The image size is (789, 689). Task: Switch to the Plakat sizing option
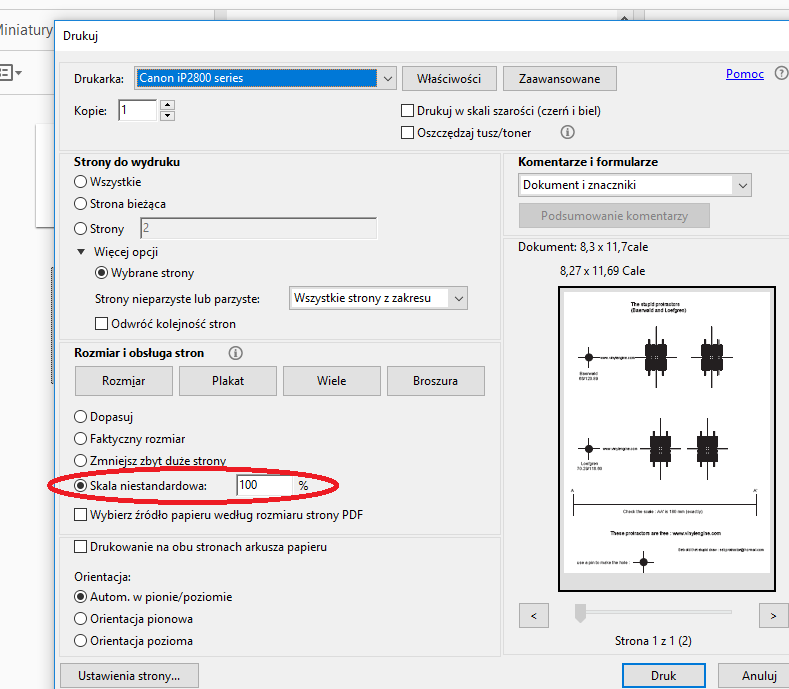point(228,381)
